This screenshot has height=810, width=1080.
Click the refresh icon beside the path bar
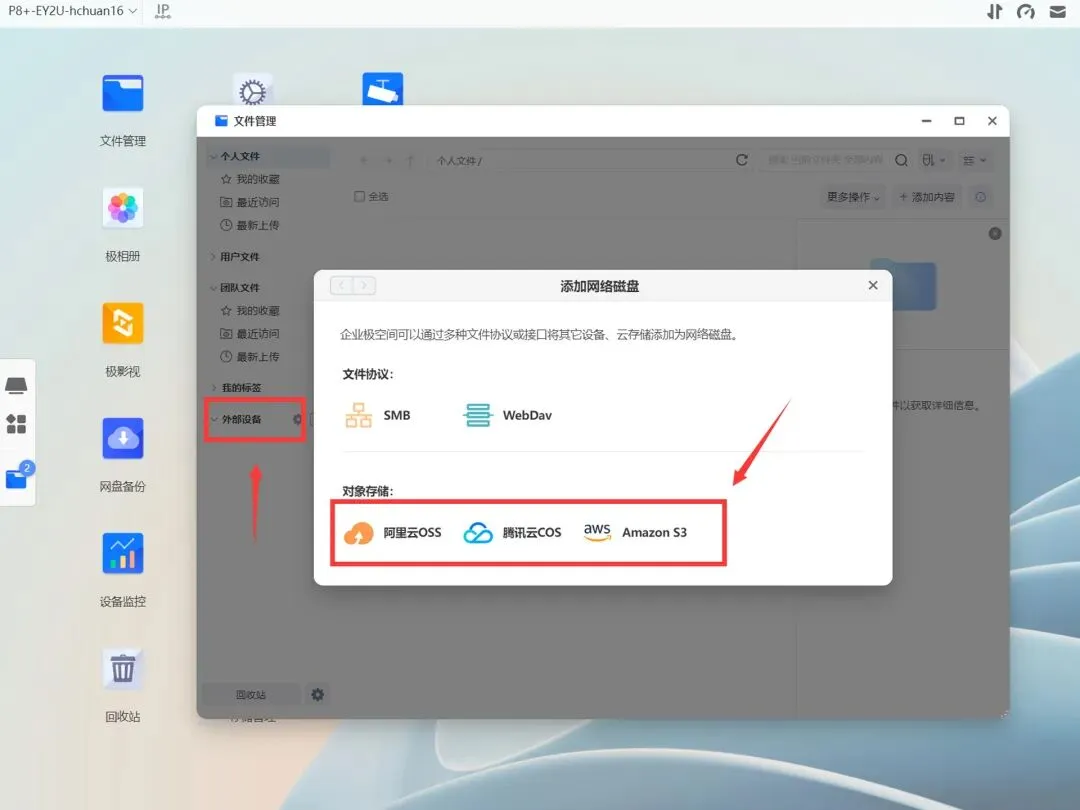click(x=742, y=160)
